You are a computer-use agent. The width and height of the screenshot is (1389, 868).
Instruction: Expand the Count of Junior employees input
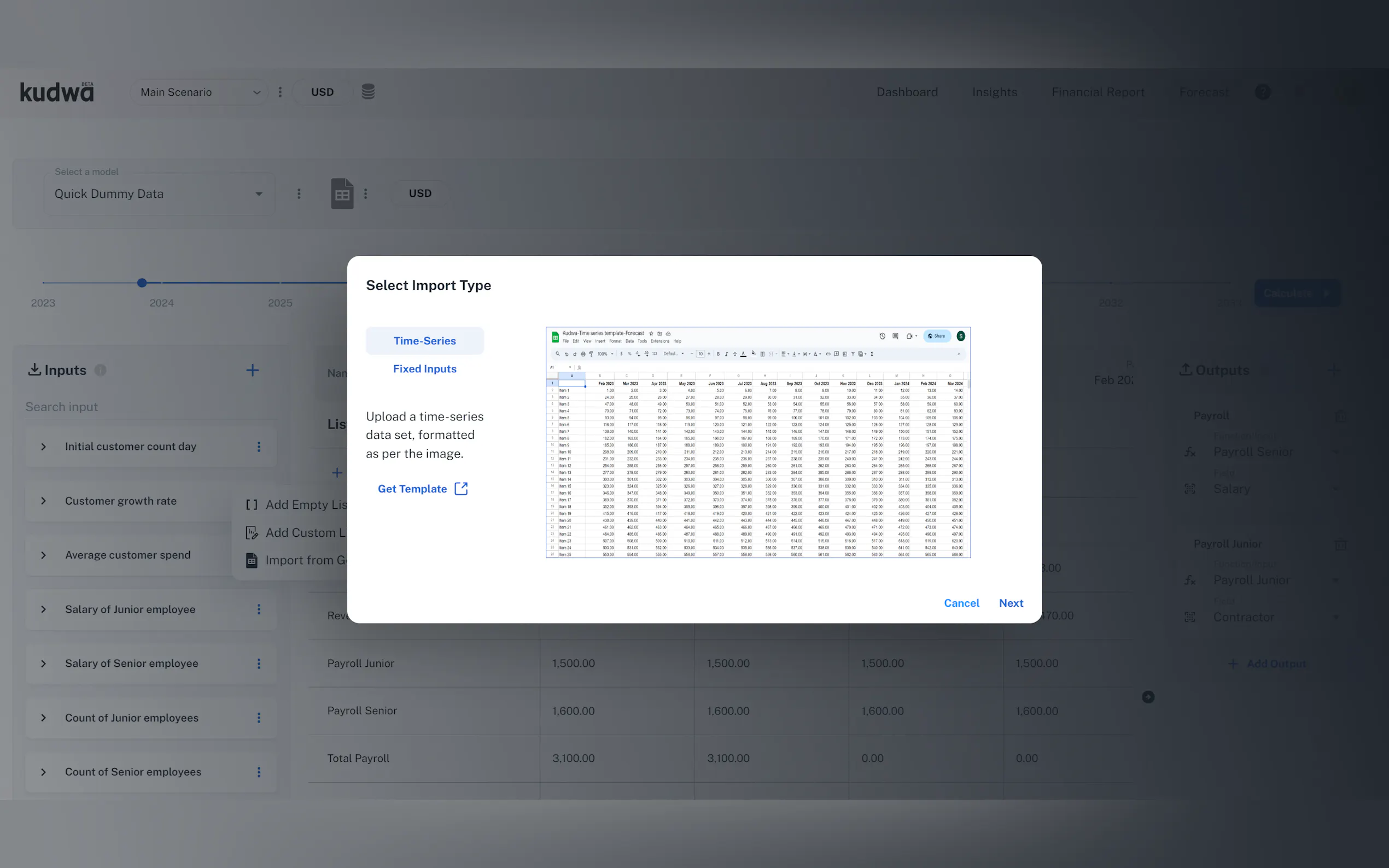click(x=44, y=718)
